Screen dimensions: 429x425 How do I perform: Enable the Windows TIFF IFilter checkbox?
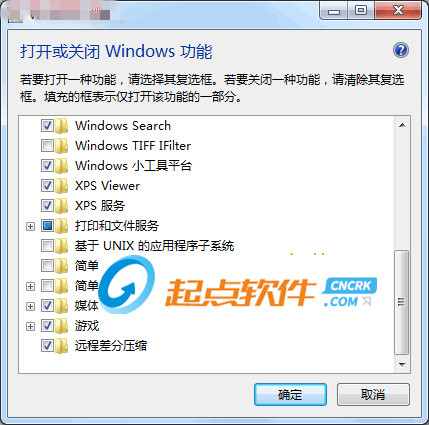tap(47, 146)
